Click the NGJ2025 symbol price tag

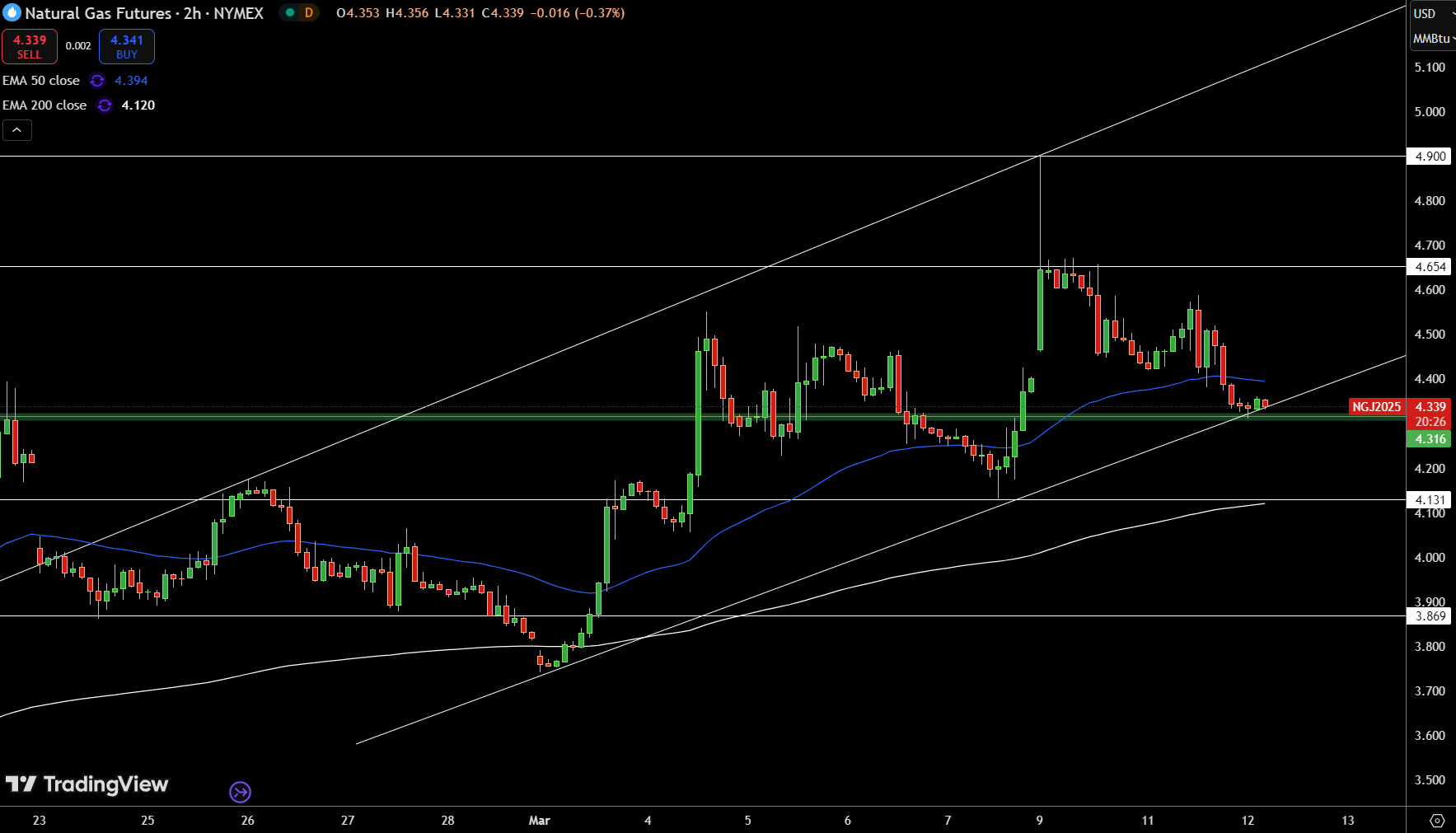point(1376,407)
